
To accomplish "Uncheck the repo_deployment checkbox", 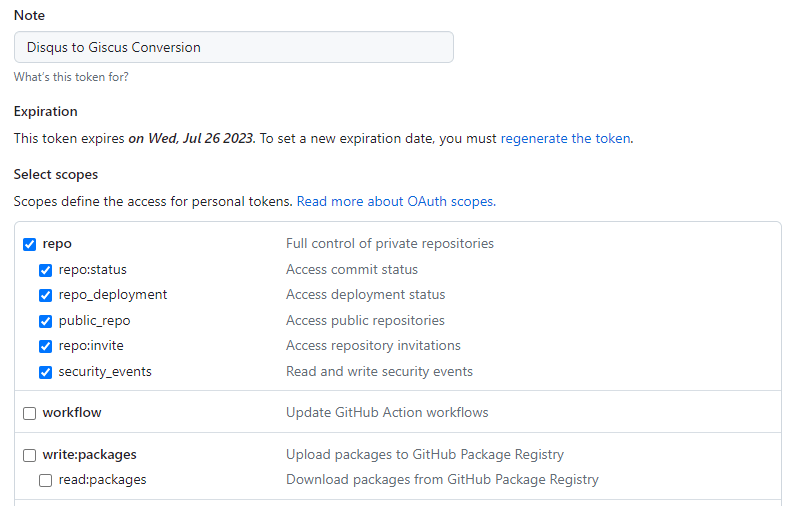I will (x=45, y=295).
